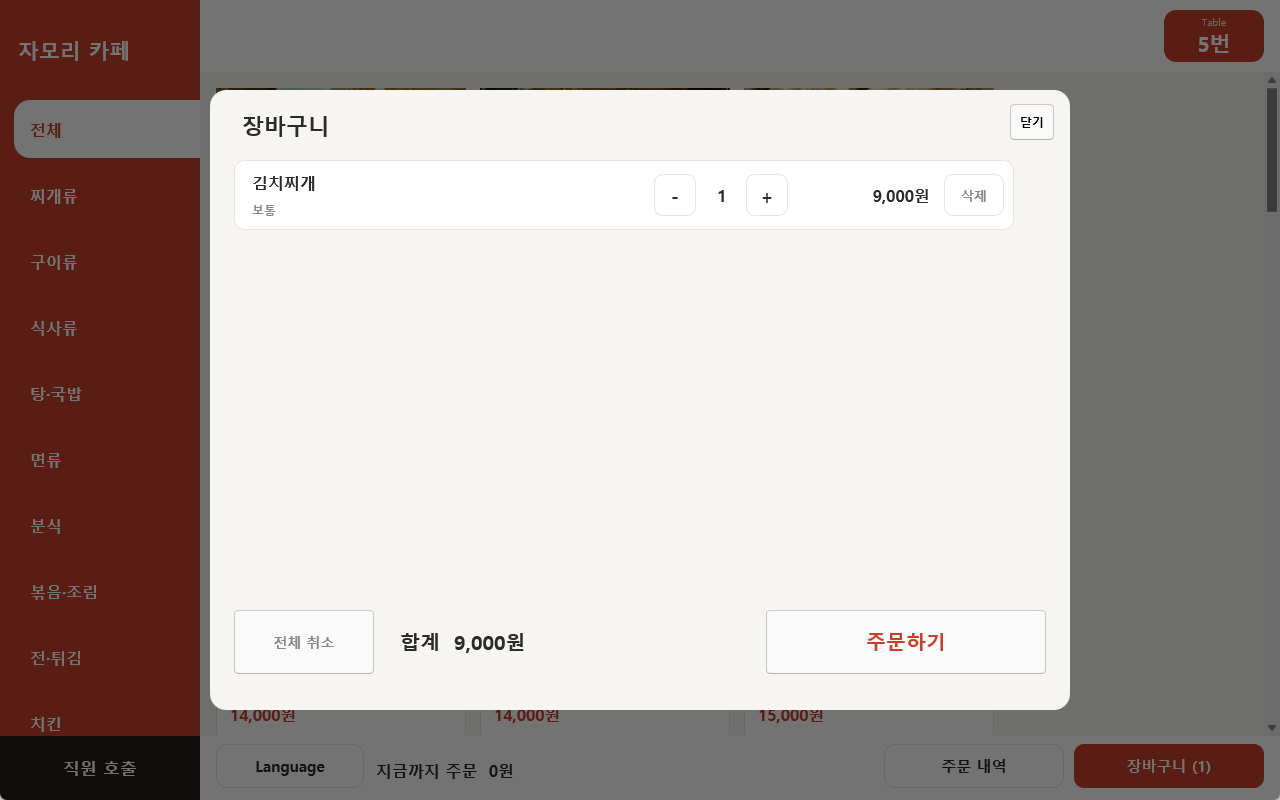The height and width of the screenshot is (800, 1280).
Task: Decrease 김치찌개 quantity with minus button
Action: click(675, 195)
